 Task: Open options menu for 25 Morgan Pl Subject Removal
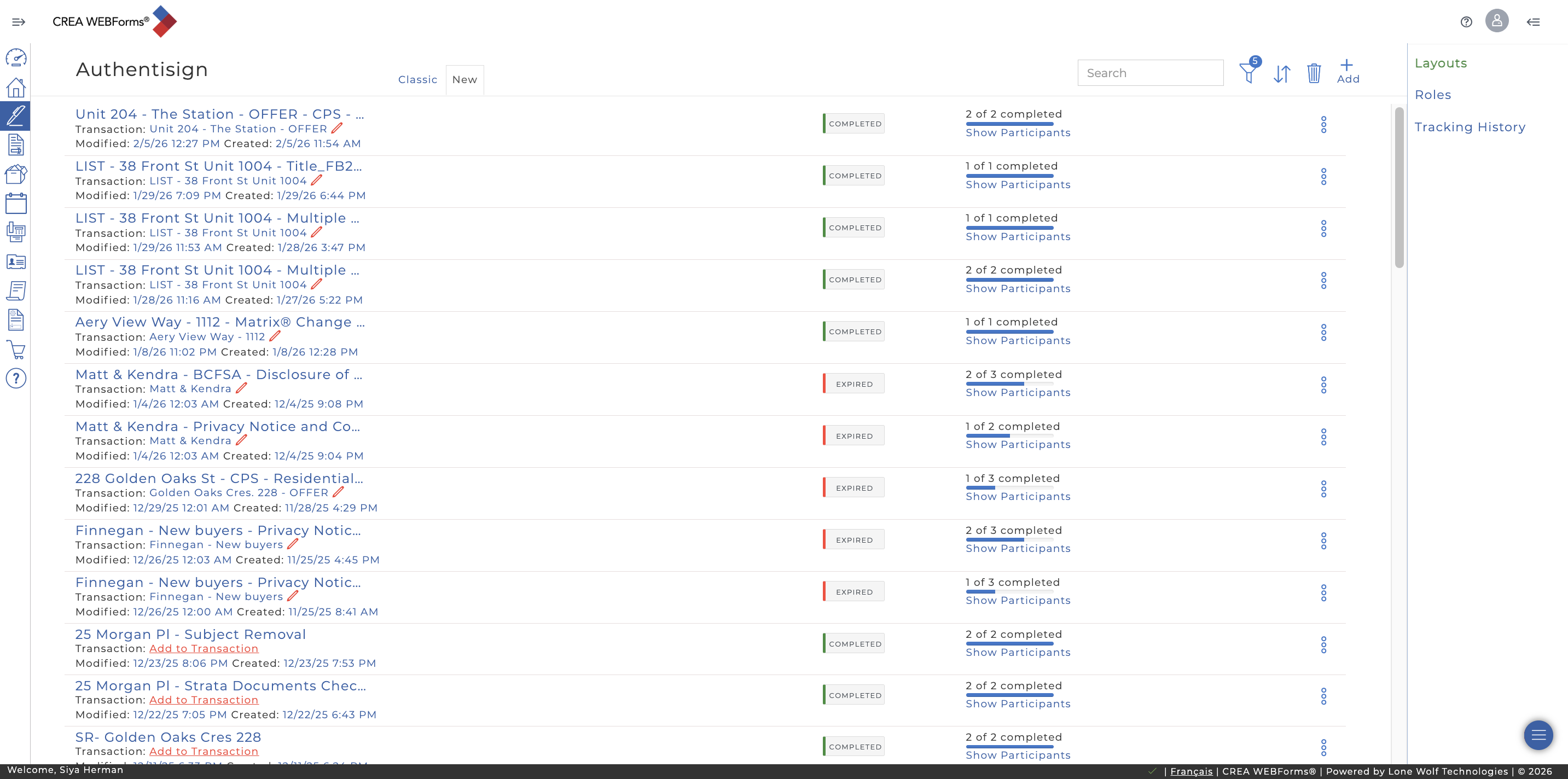[x=1323, y=644]
